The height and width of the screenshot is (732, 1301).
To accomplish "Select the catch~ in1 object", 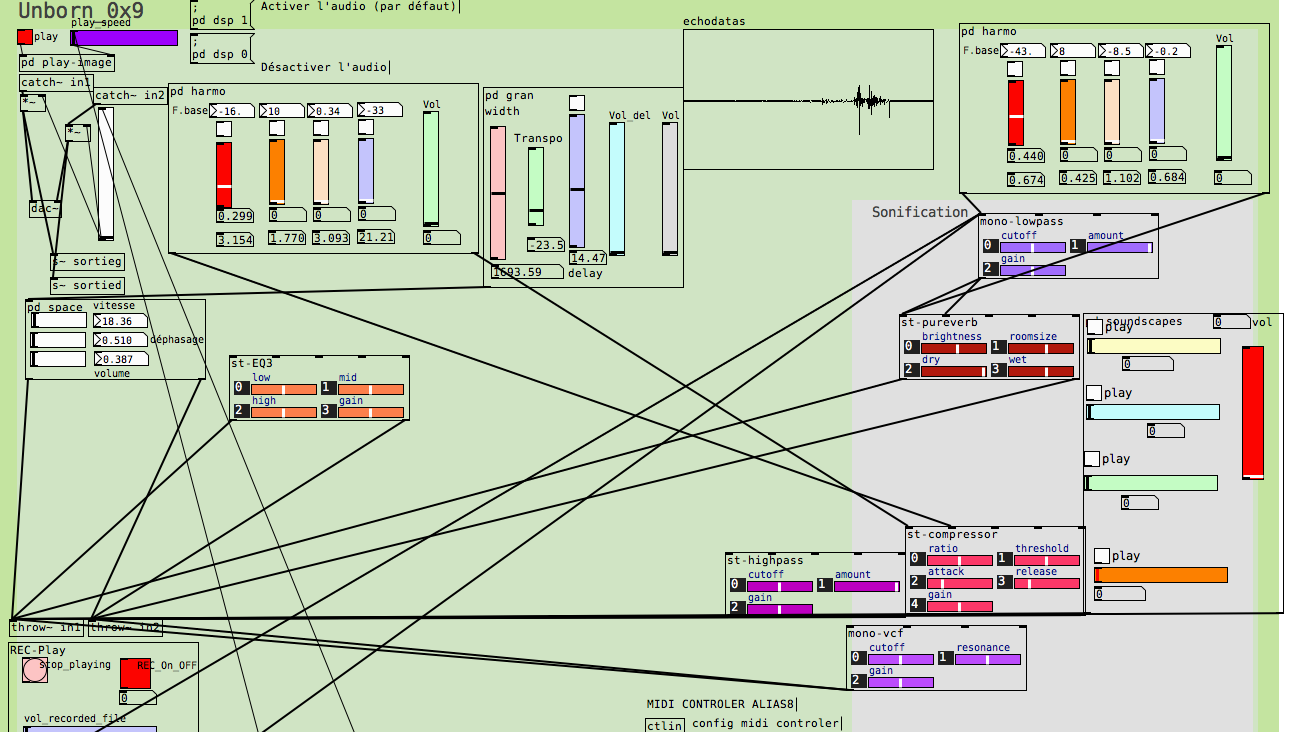I will [x=56, y=83].
